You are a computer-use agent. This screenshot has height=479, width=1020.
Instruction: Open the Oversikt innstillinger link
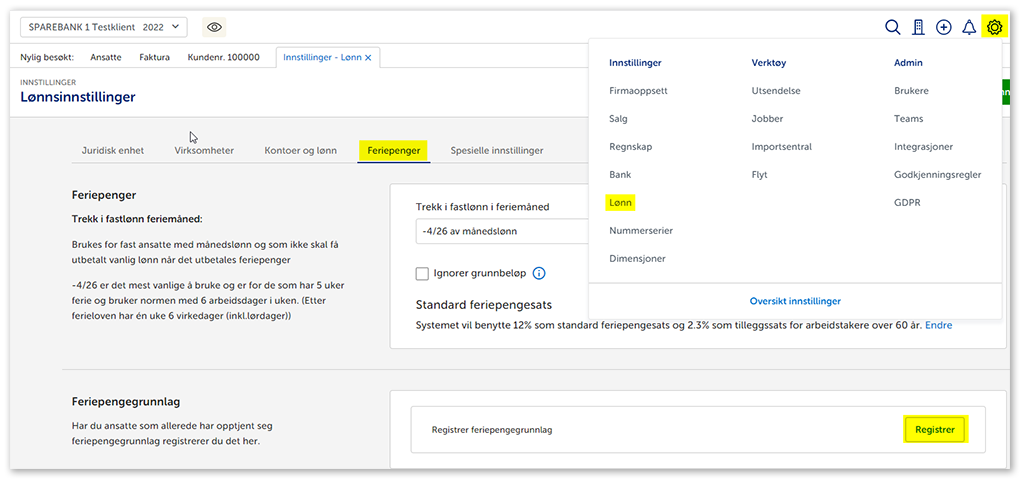tap(795, 301)
